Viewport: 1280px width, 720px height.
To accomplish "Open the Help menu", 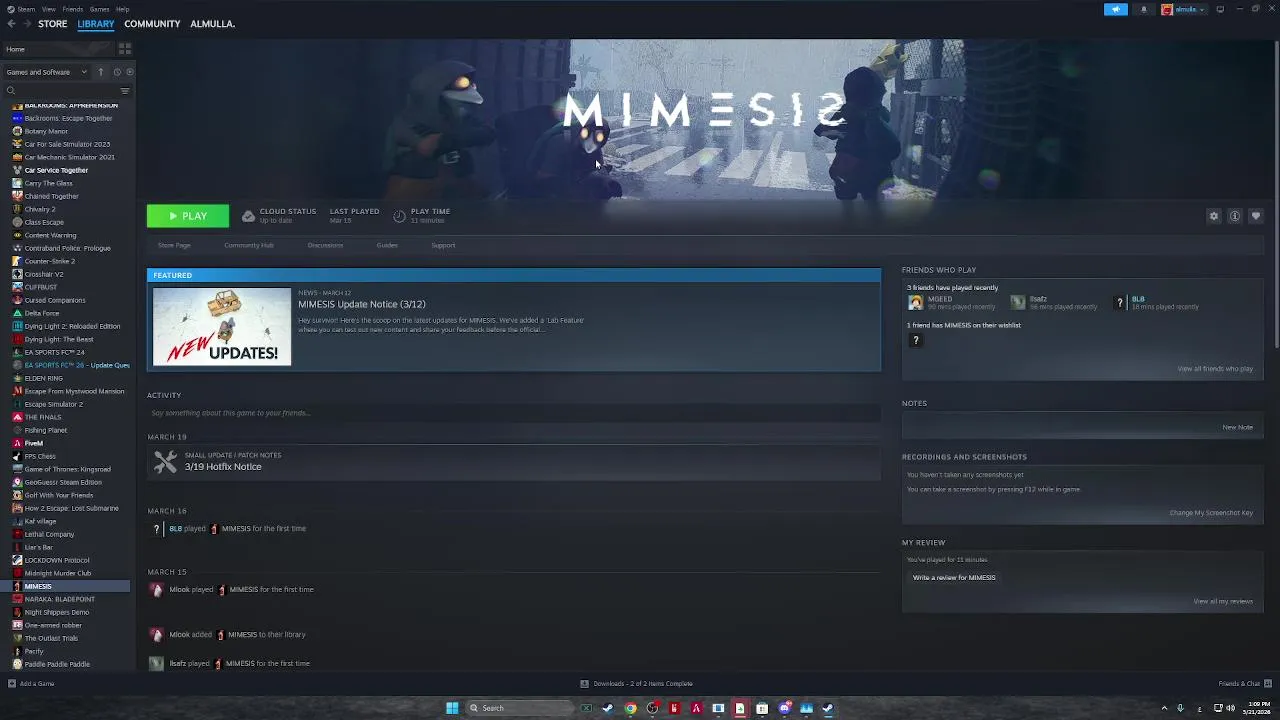I will [122, 9].
